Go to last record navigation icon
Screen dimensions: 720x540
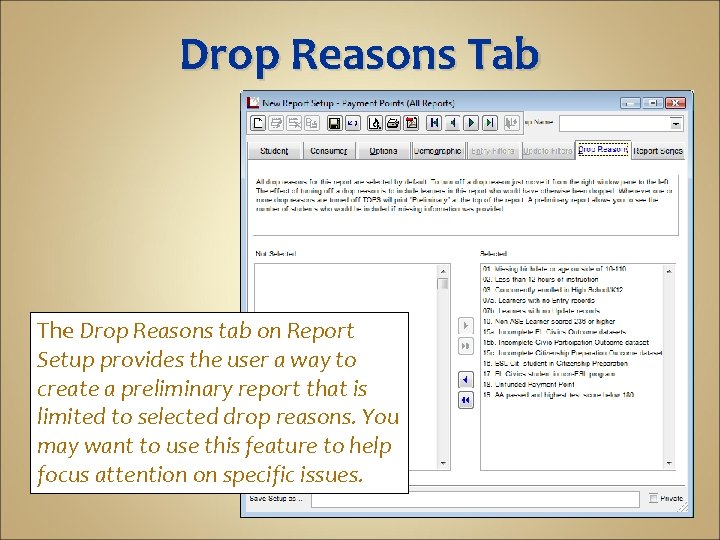click(x=489, y=123)
